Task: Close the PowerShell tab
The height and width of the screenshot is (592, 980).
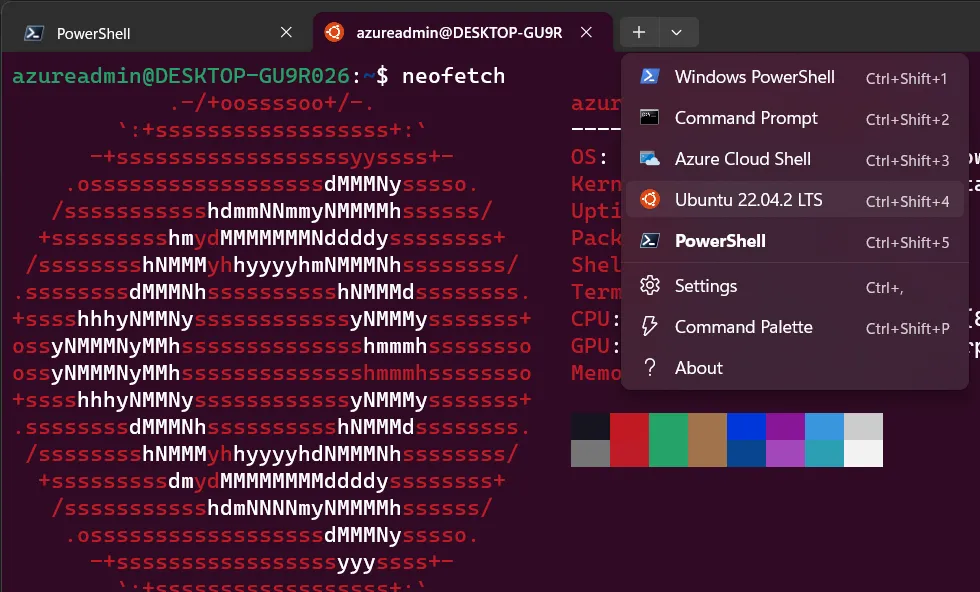Action: point(286,33)
